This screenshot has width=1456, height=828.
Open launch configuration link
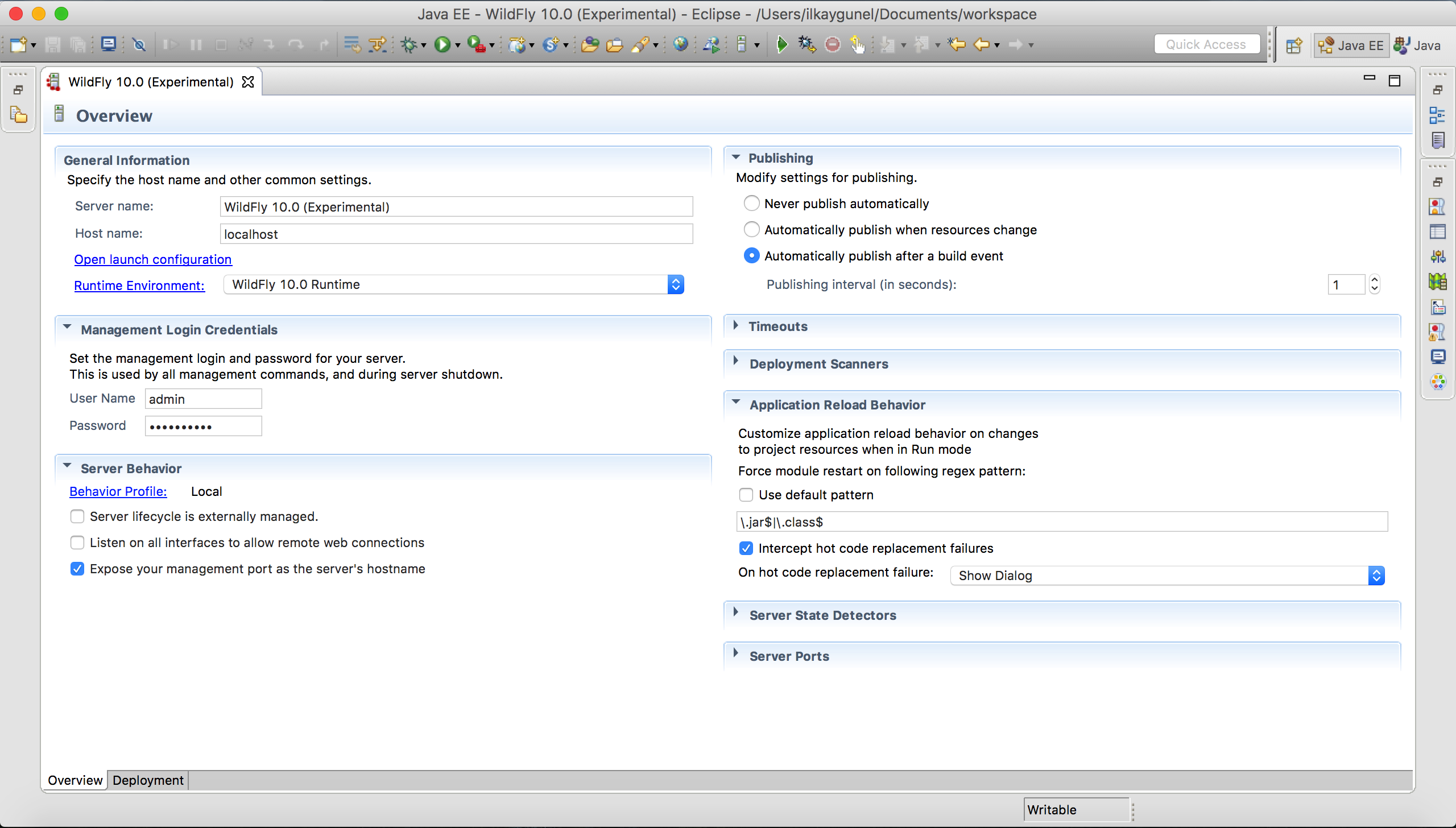pyautogui.click(x=153, y=259)
